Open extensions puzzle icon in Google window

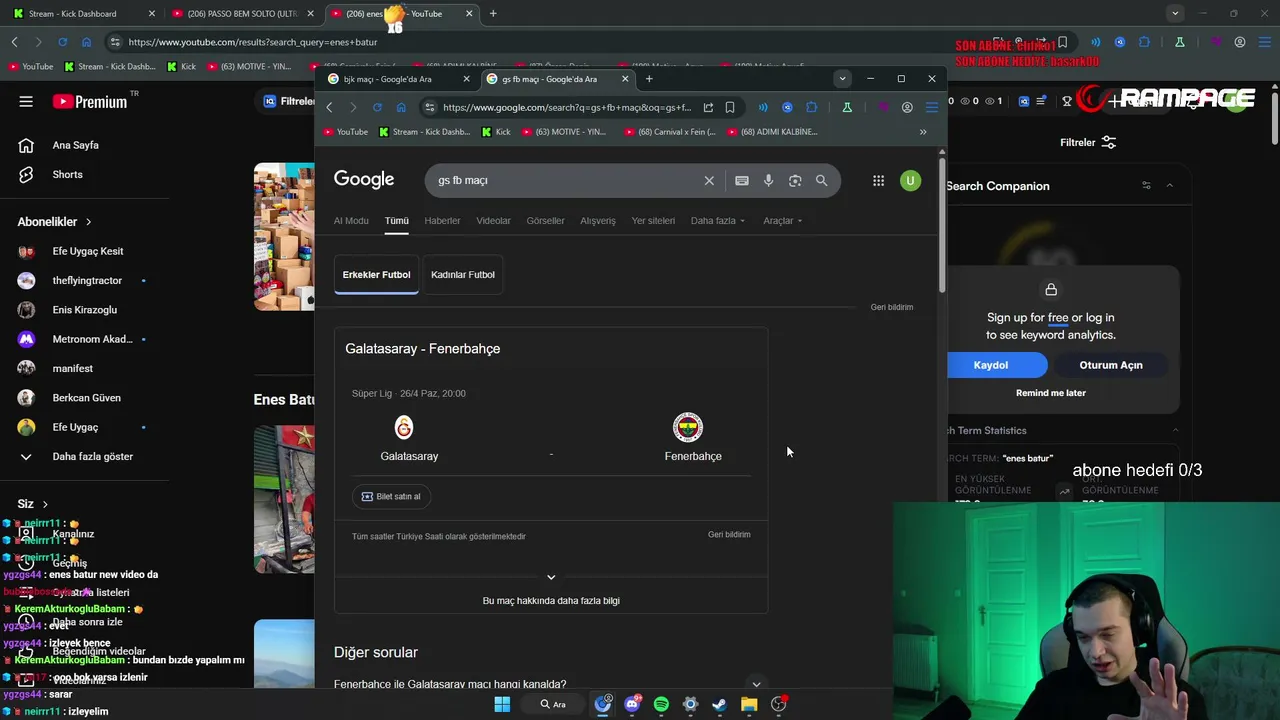tap(811, 107)
